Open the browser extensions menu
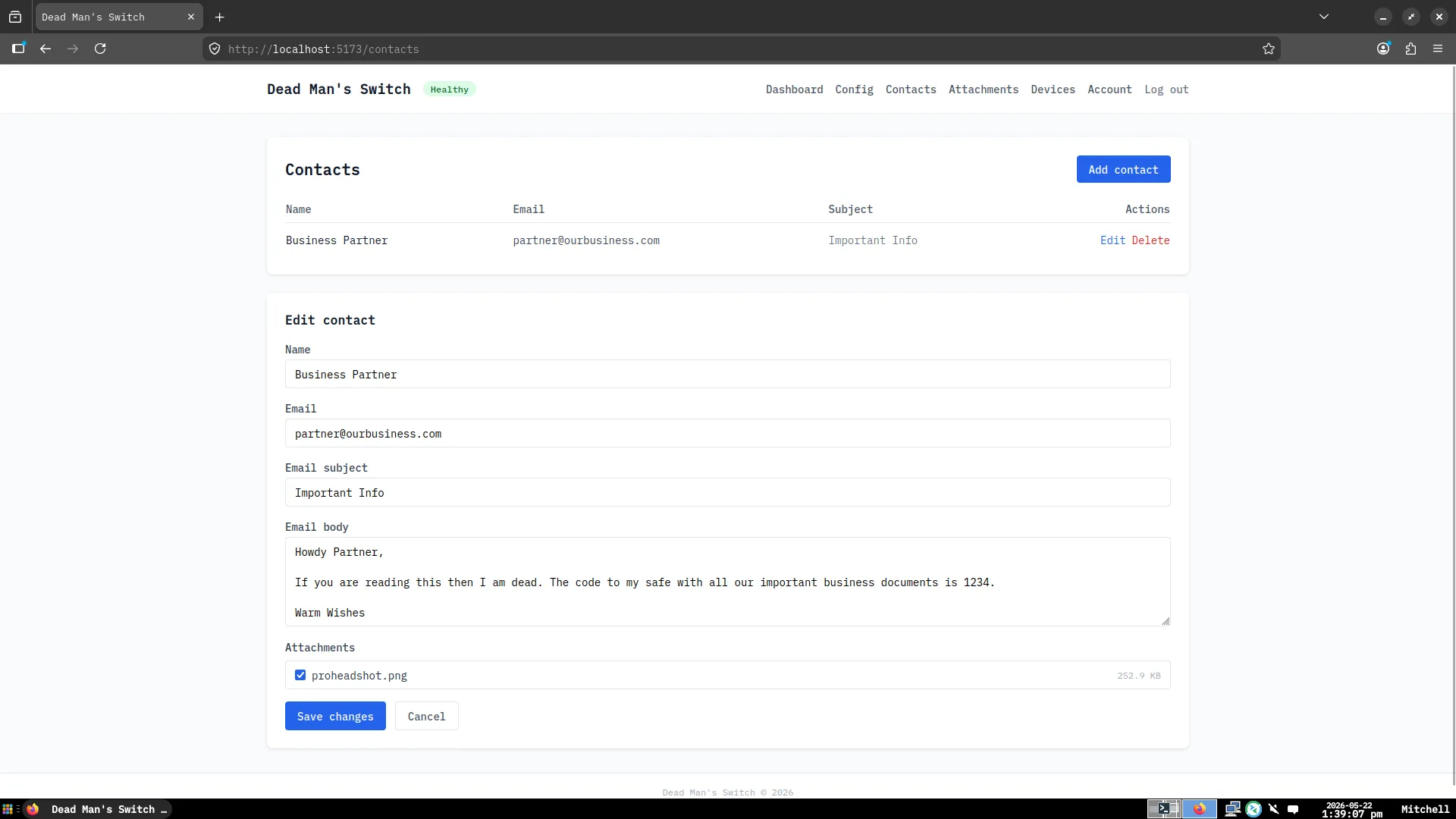 tap(1410, 49)
